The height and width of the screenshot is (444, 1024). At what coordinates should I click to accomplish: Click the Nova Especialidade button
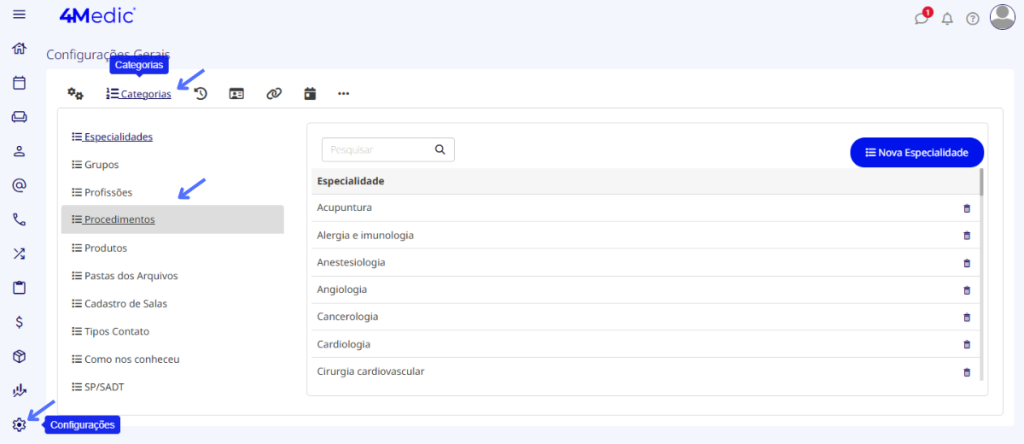[917, 152]
